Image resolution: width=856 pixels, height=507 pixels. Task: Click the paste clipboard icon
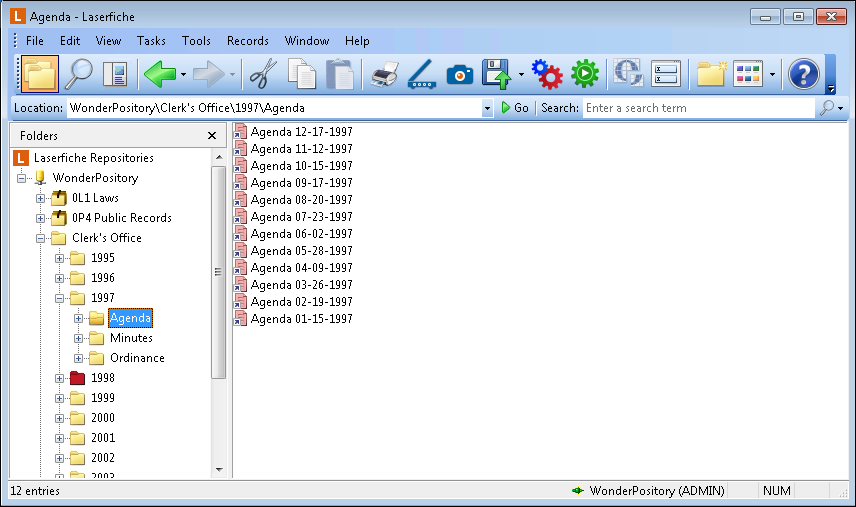tap(340, 74)
